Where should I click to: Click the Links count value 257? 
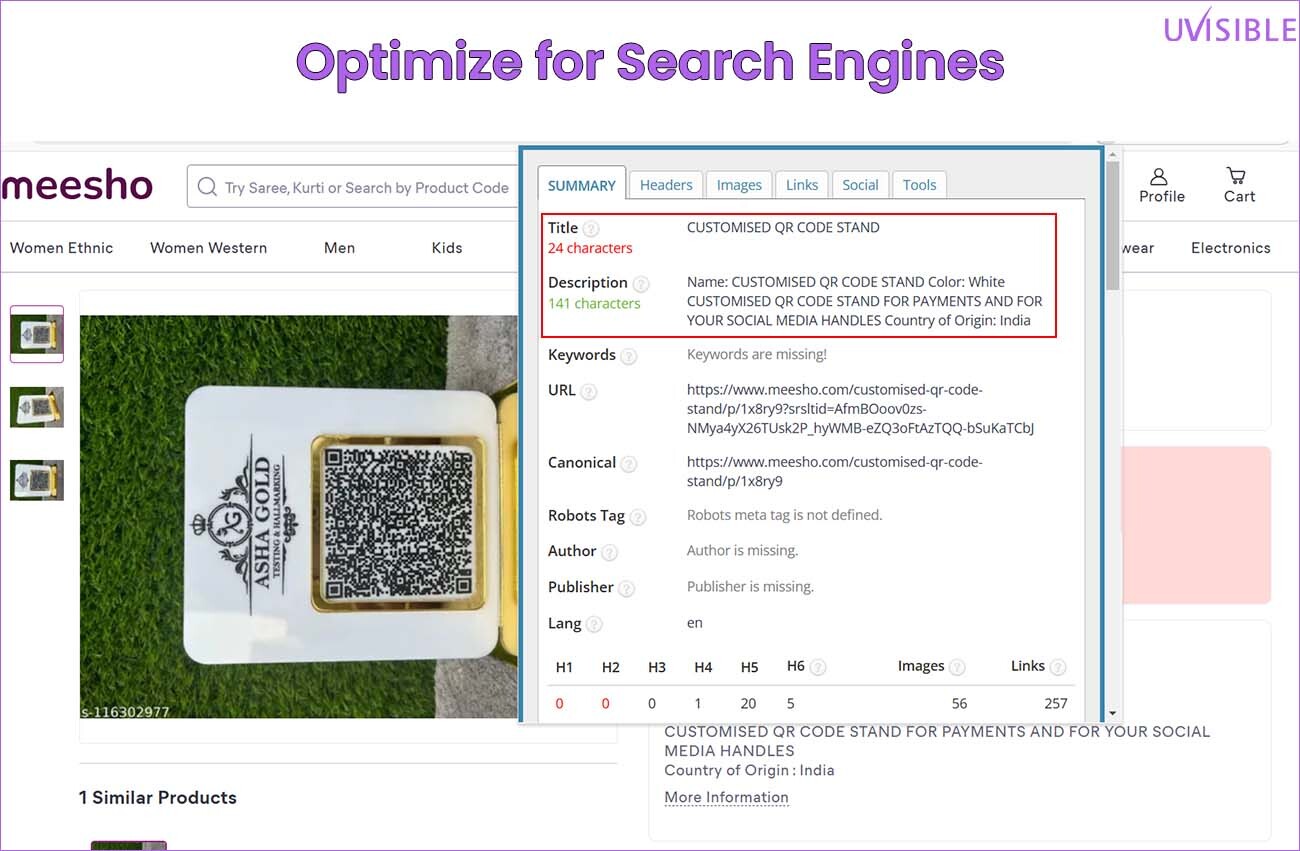pos(1056,703)
